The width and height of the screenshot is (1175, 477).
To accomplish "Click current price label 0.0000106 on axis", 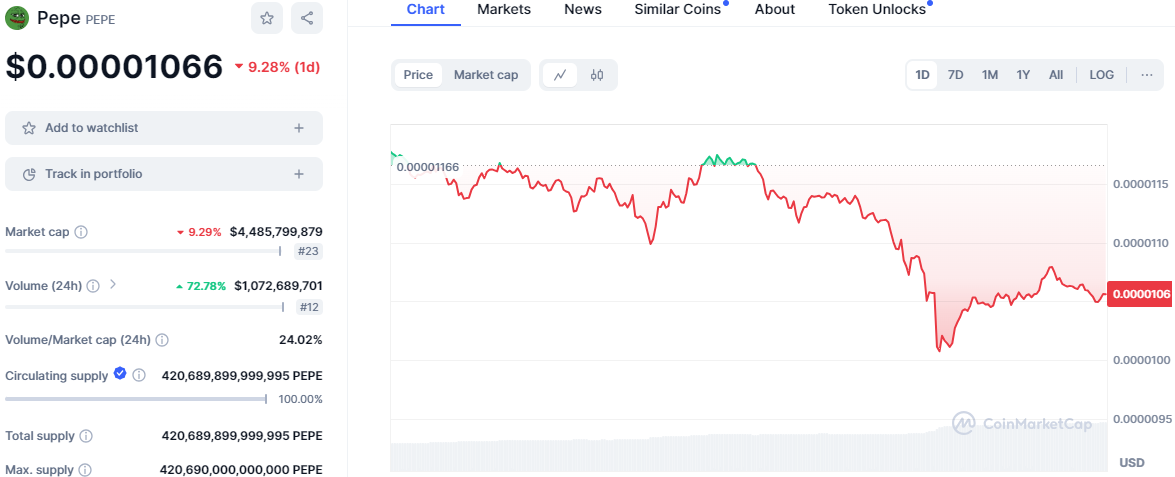I will 1141,294.
